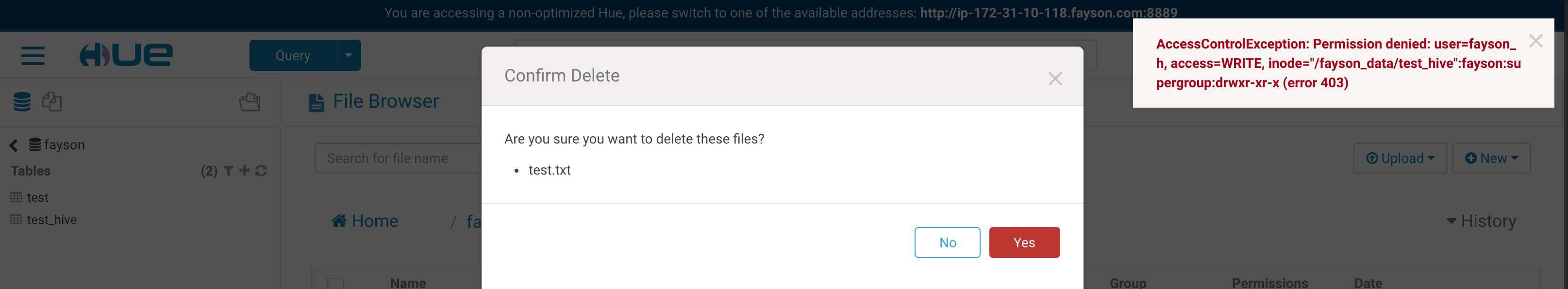Expand the History section
1568x289 pixels.
point(1481,221)
